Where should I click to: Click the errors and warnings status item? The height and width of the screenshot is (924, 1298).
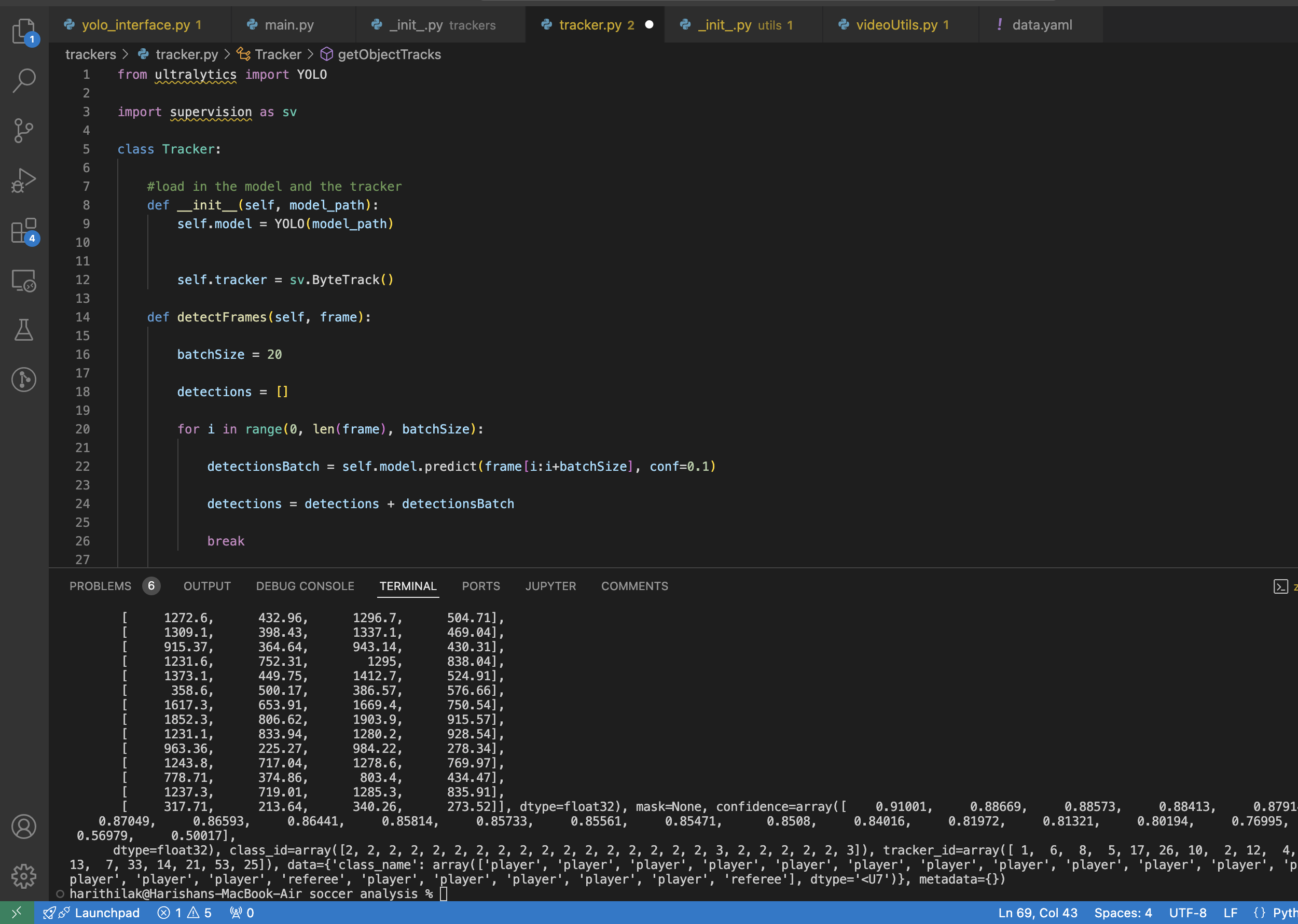(185, 913)
